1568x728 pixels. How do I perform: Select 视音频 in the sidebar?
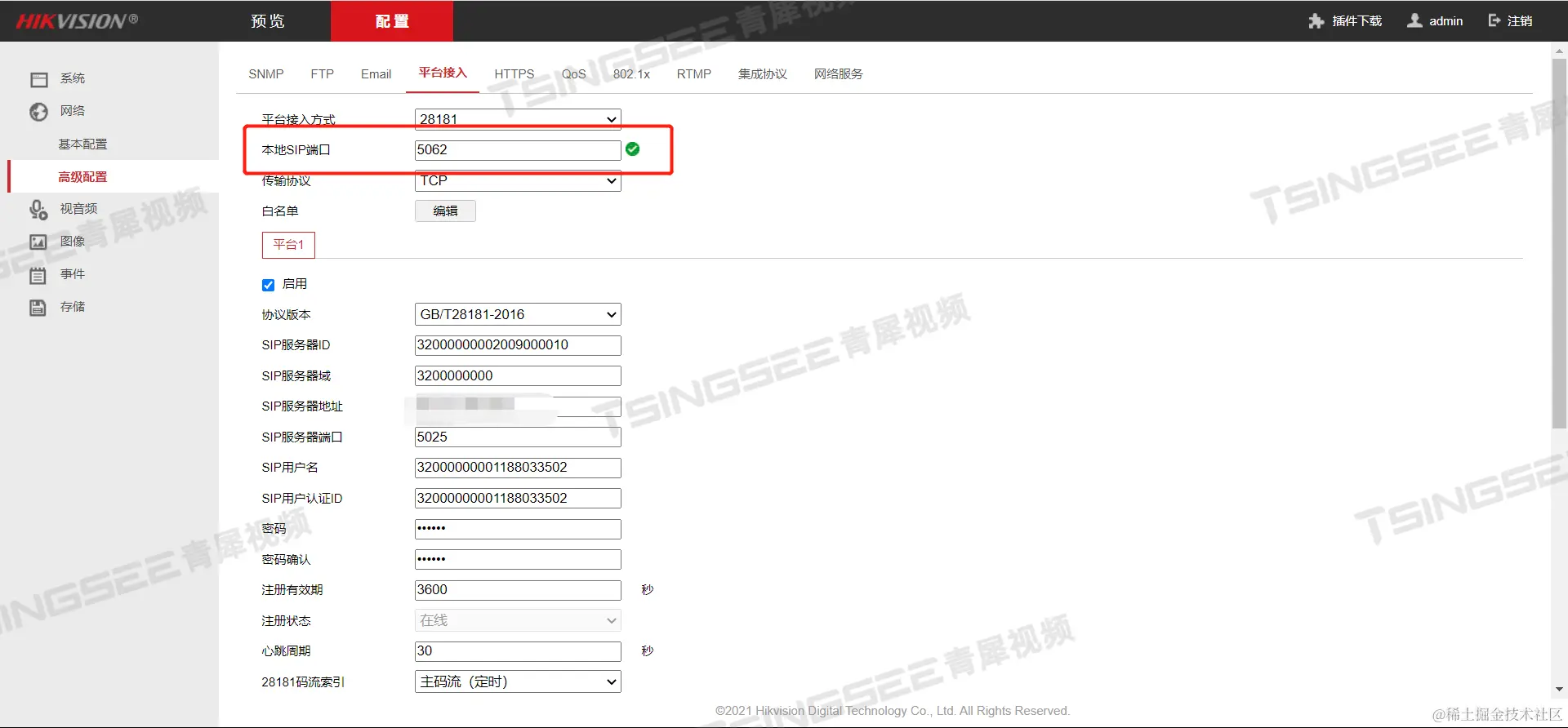pyautogui.click(x=78, y=209)
